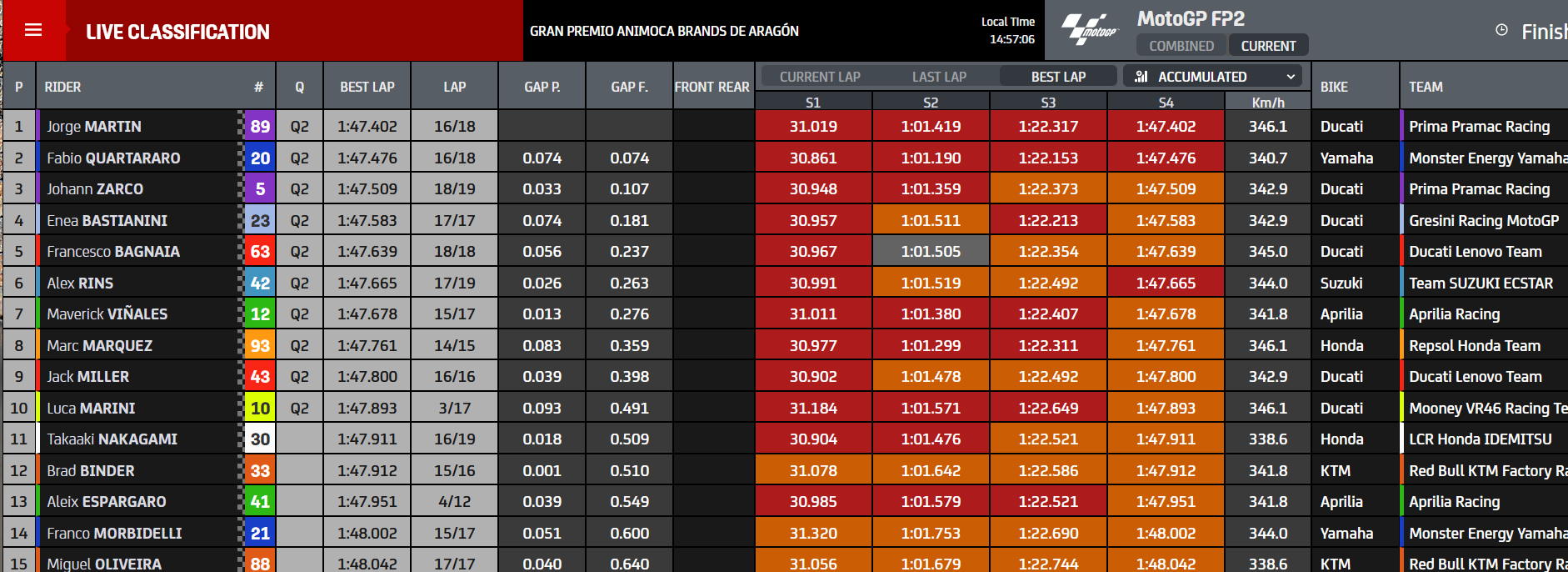This screenshot has width=1568, height=572.
Task: Click Jorge Martin's number 89 badge
Action: point(260,127)
